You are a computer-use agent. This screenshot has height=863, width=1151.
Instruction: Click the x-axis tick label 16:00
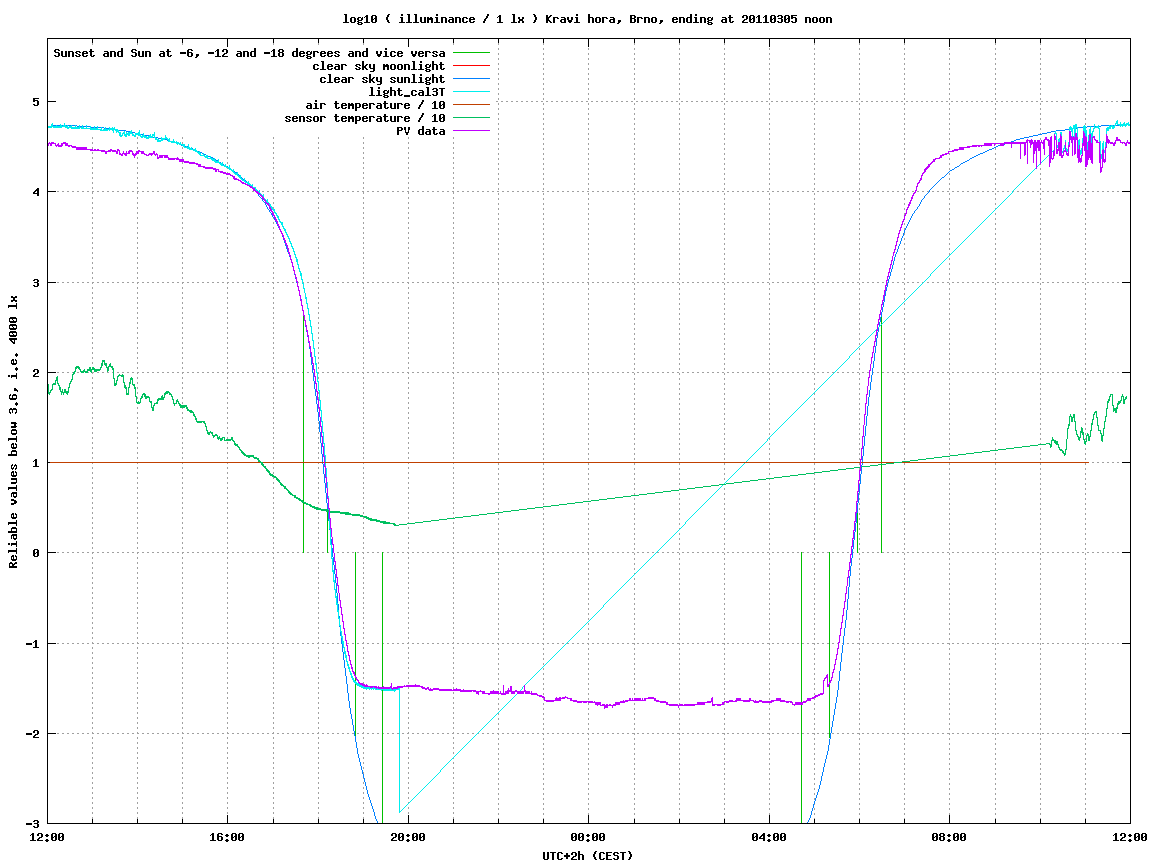pos(228,837)
